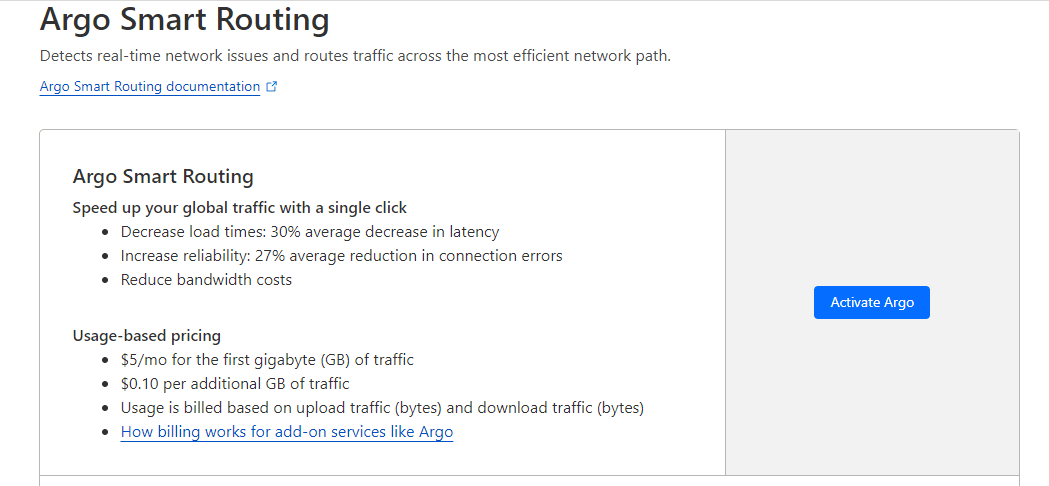
Task: Select the '$0.10 per additional GB' line
Action: (235, 384)
